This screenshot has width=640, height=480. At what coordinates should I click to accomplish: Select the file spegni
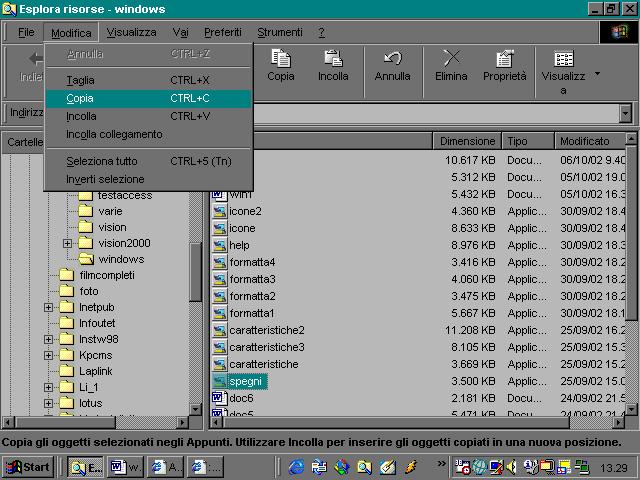point(246,381)
